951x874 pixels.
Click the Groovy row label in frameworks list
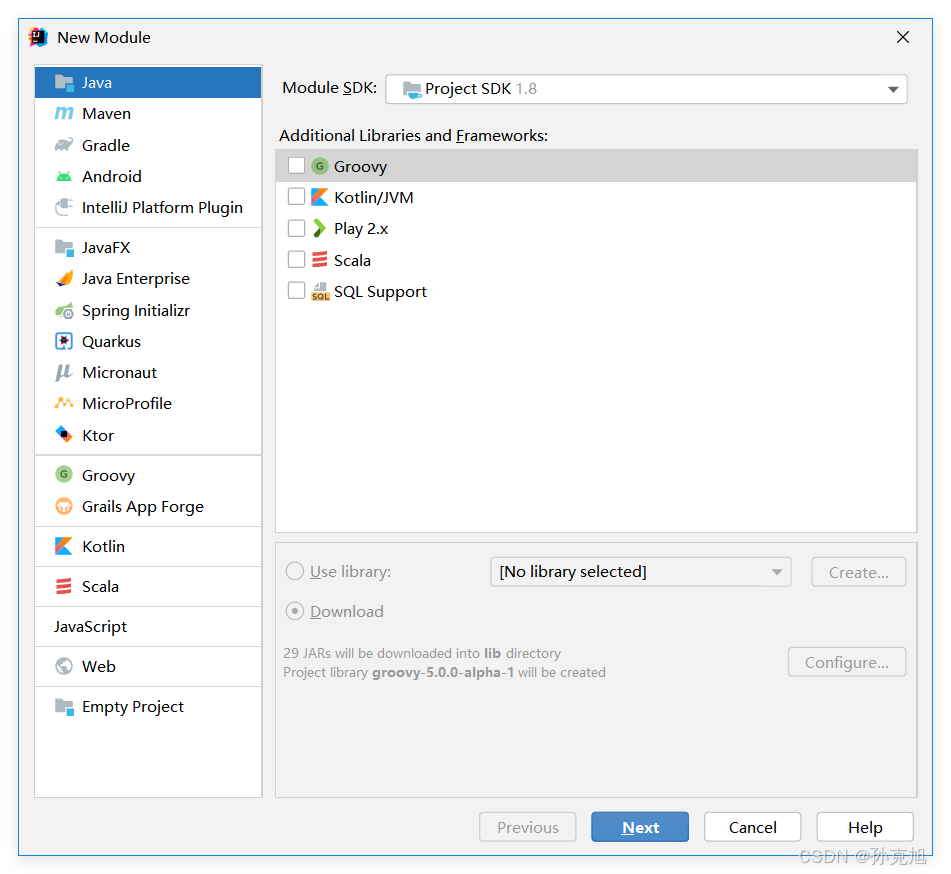tap(360, 166)
